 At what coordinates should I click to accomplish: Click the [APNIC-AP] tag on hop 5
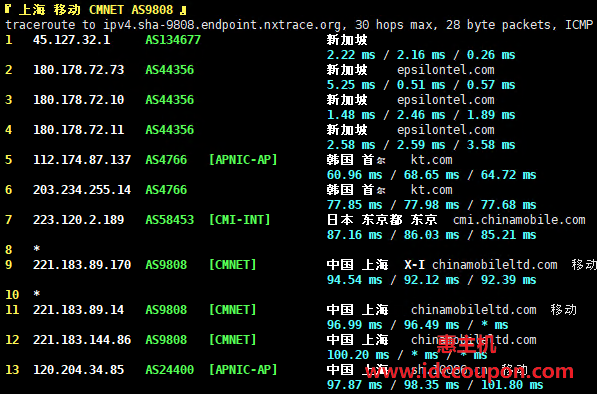243,160
